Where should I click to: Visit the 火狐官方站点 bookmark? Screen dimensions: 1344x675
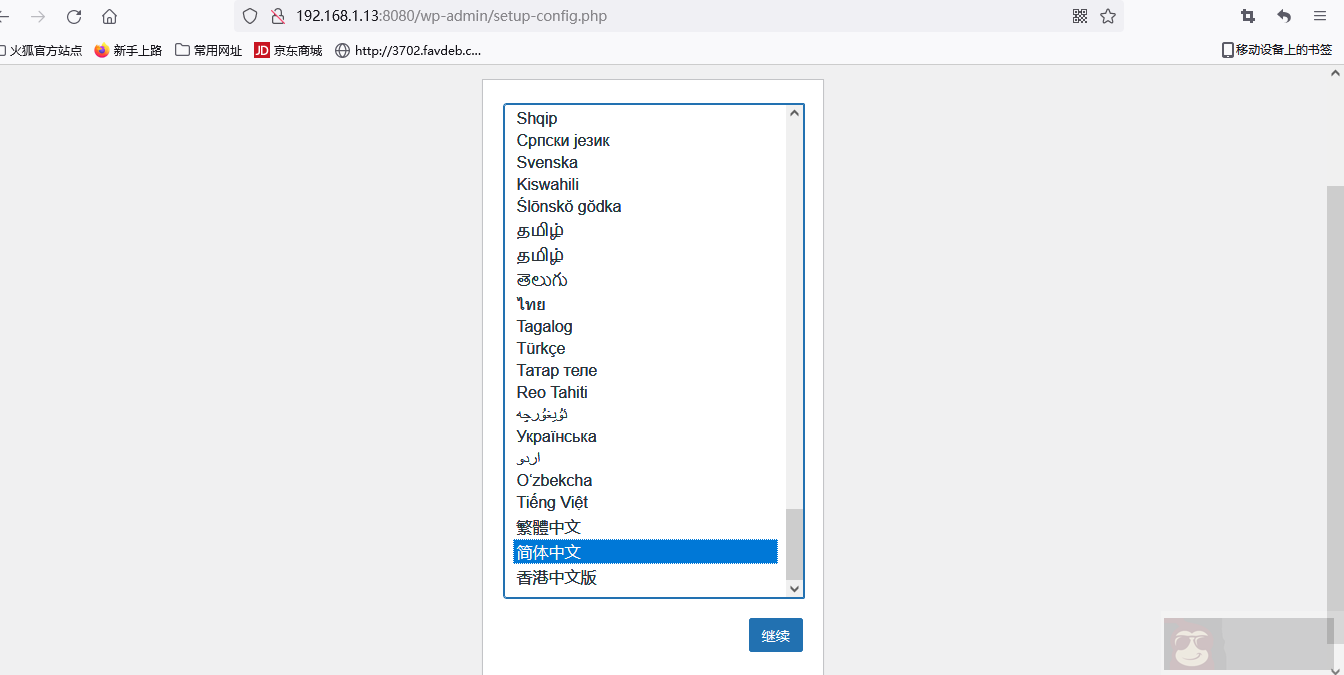point(47,49)
